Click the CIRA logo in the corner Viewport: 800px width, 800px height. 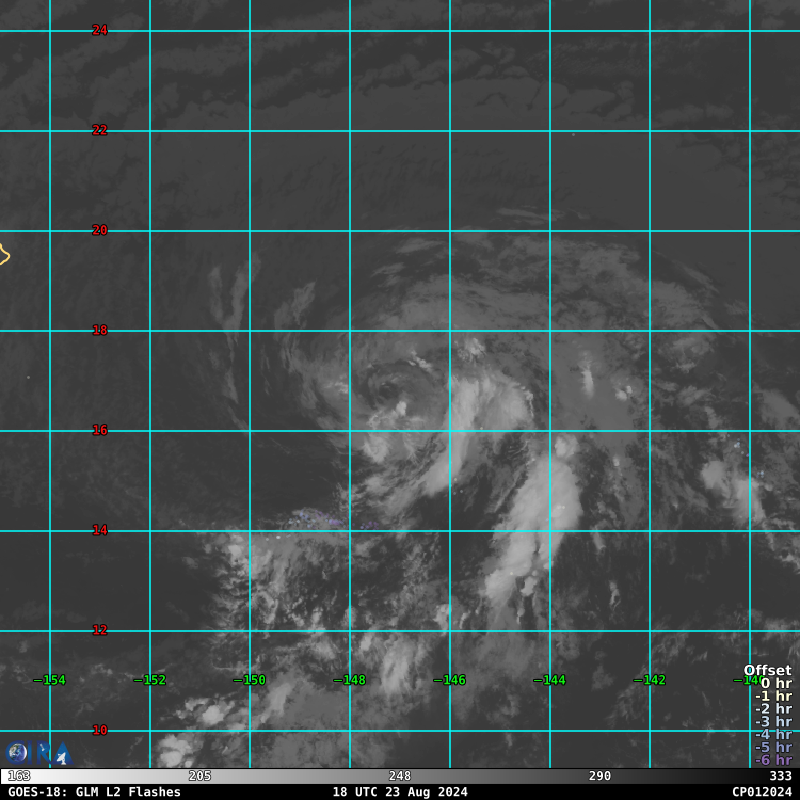[37, 753]
